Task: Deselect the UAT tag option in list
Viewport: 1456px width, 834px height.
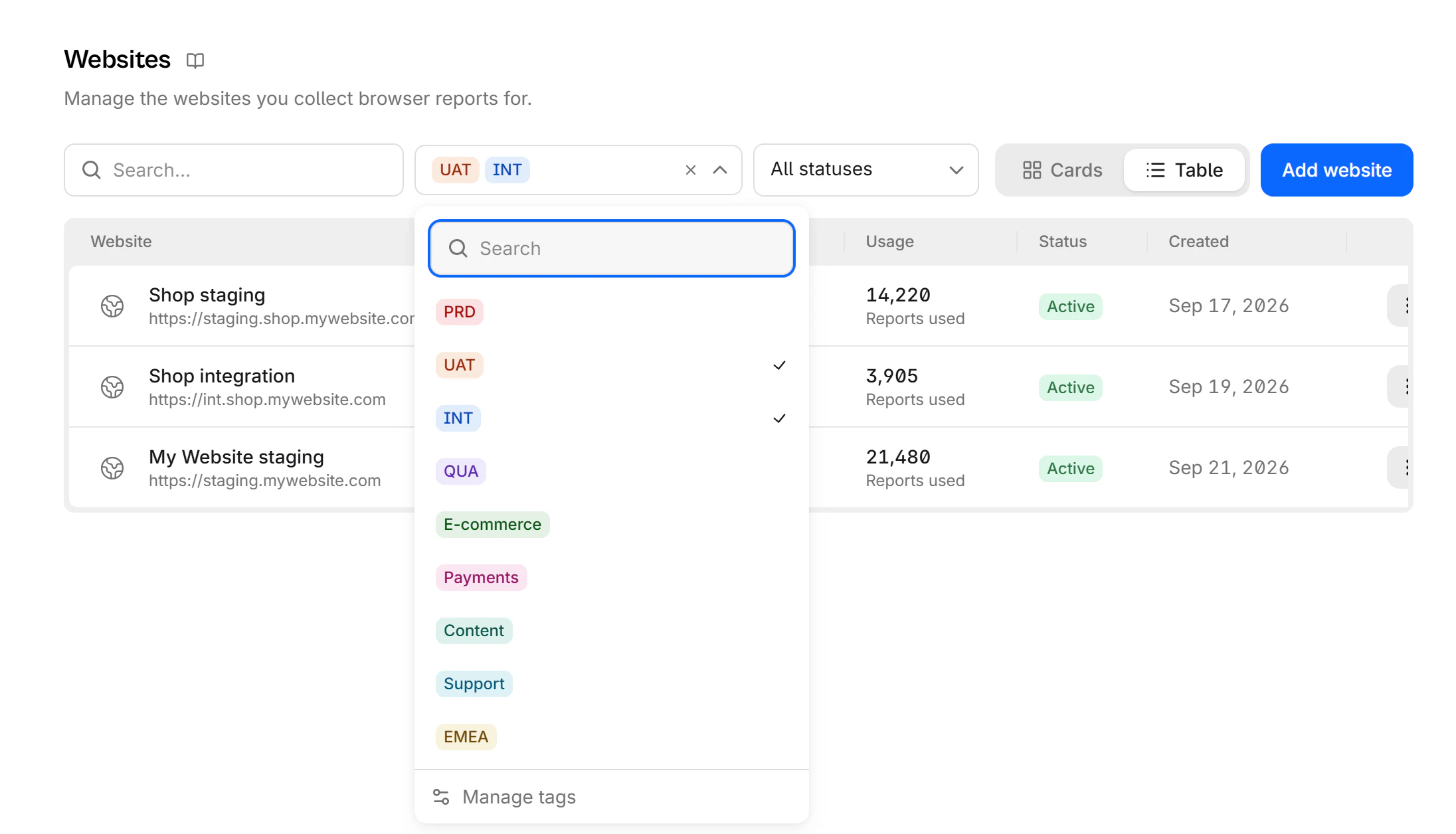Action: tap(612, 365)
